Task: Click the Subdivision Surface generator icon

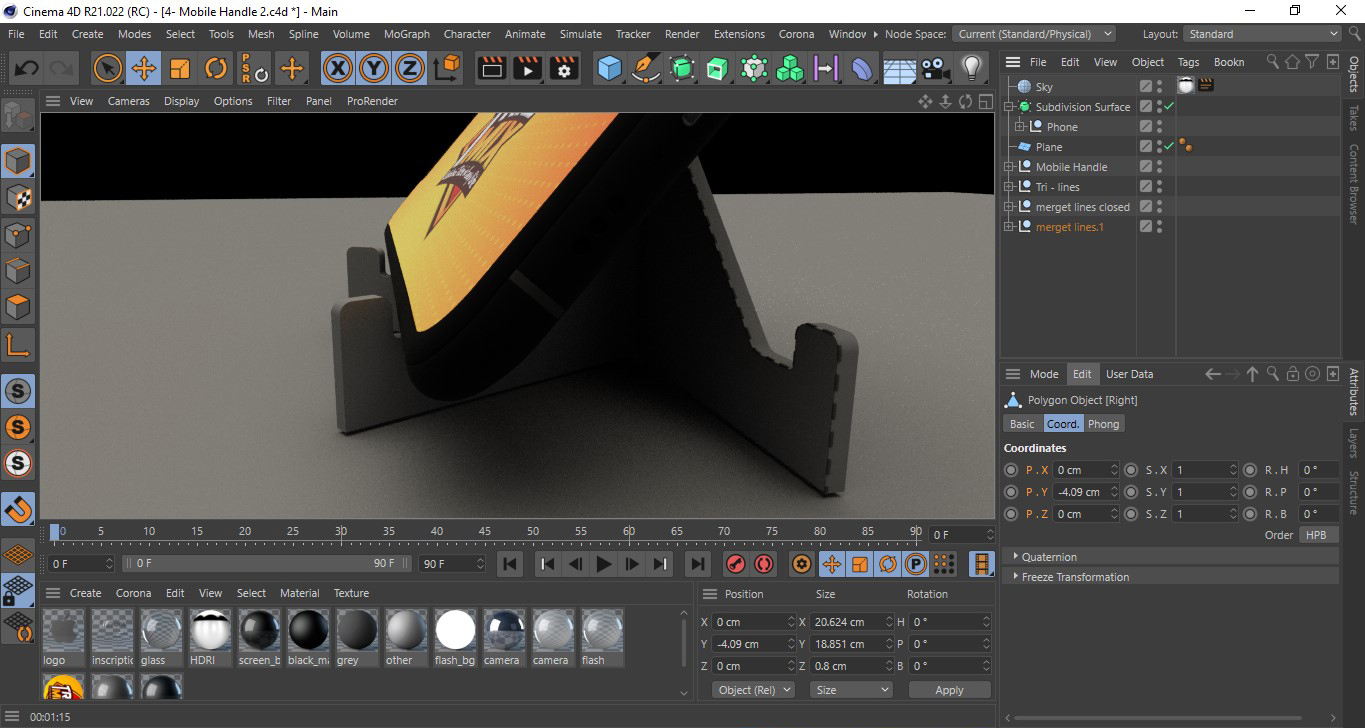Action: click(680, 68)
